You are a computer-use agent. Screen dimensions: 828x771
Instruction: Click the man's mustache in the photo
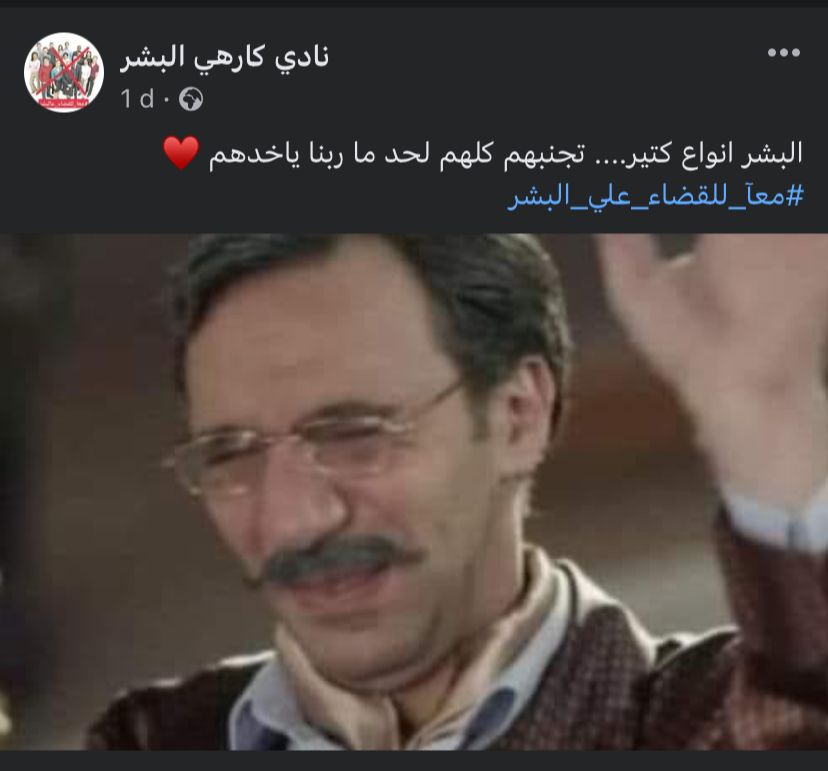338,560
